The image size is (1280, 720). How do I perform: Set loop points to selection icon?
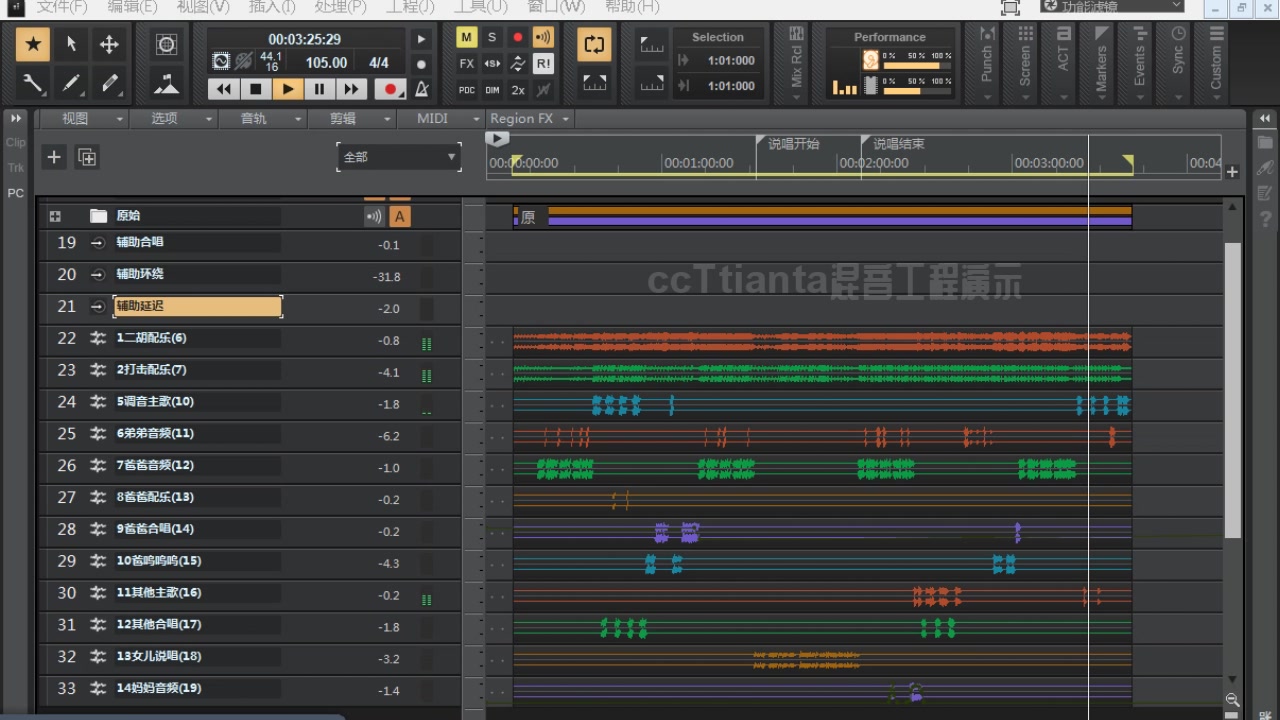pyautogui.click(x=594, y=83)
